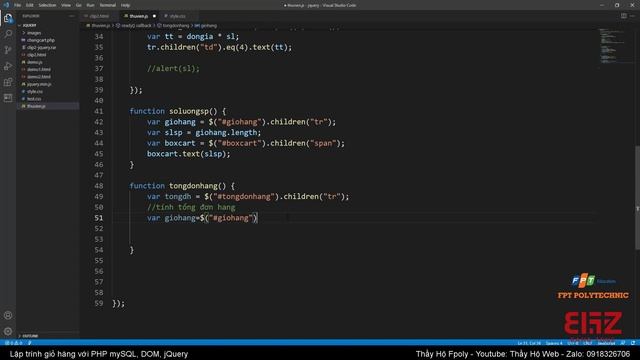
Task: Open the View menu
Action: (66, 5)
